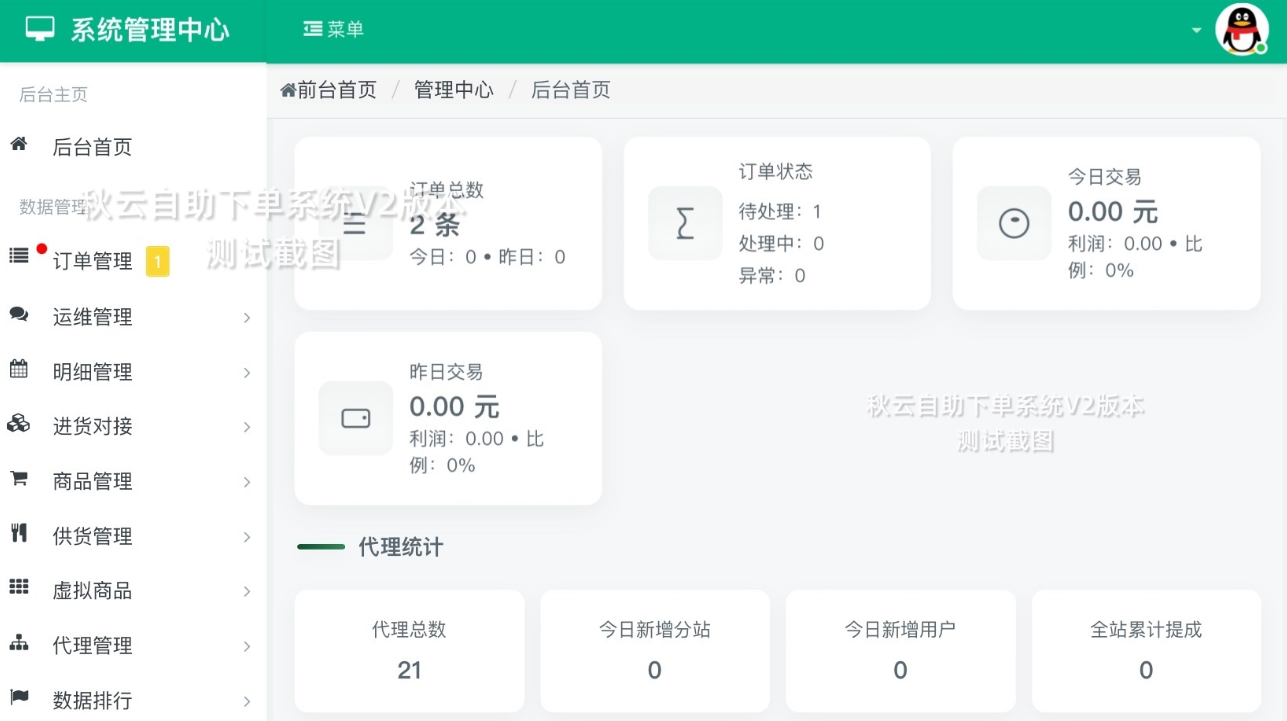Select 管理中心 in the breadcrumb trail
Image resolution: width=1287 pixels, height=721 pixels.
click(453, 89)
